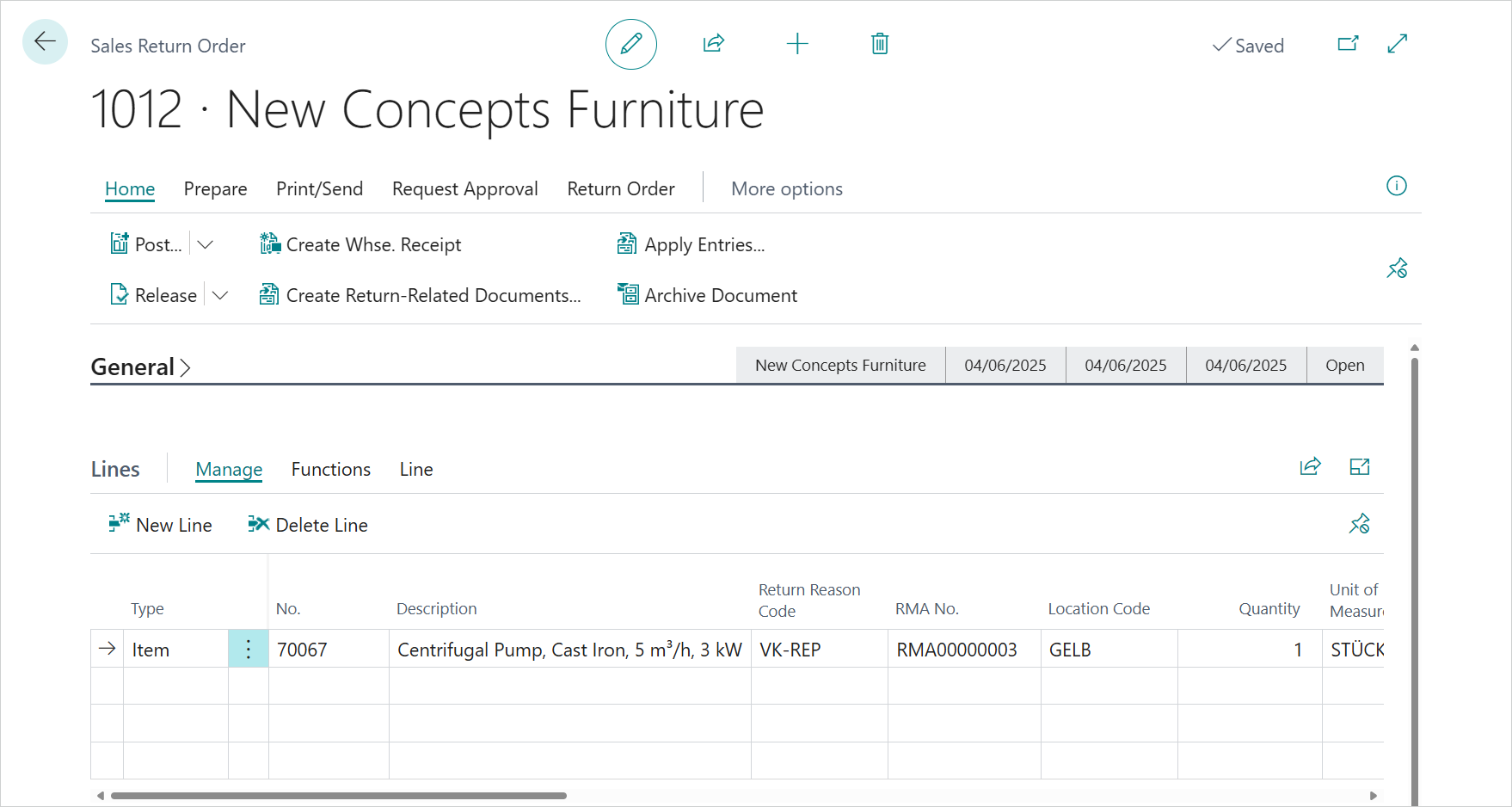Click the plus icon to create new
This screenshot has height=807, width=1512.
[796, 44]
